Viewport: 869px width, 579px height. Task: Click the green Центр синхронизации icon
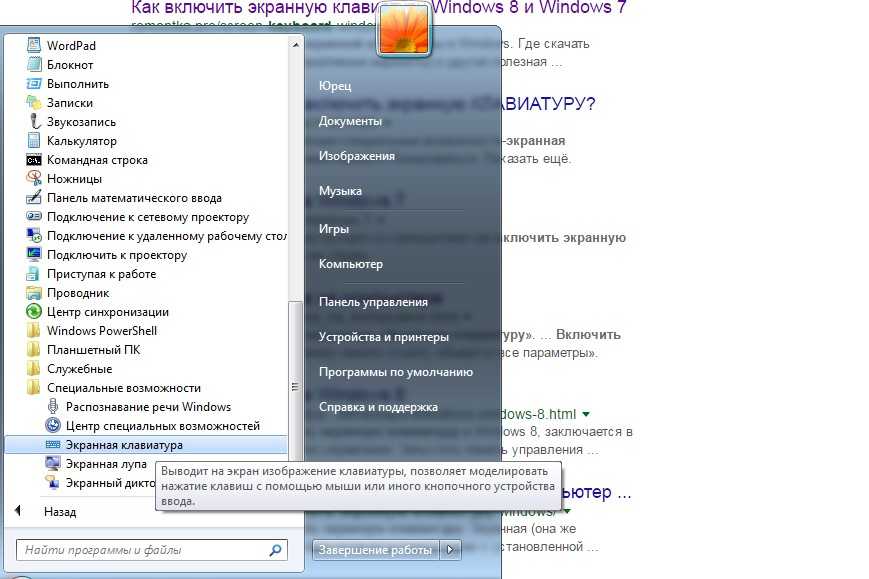pyautogui.click(x=34, y=311)
